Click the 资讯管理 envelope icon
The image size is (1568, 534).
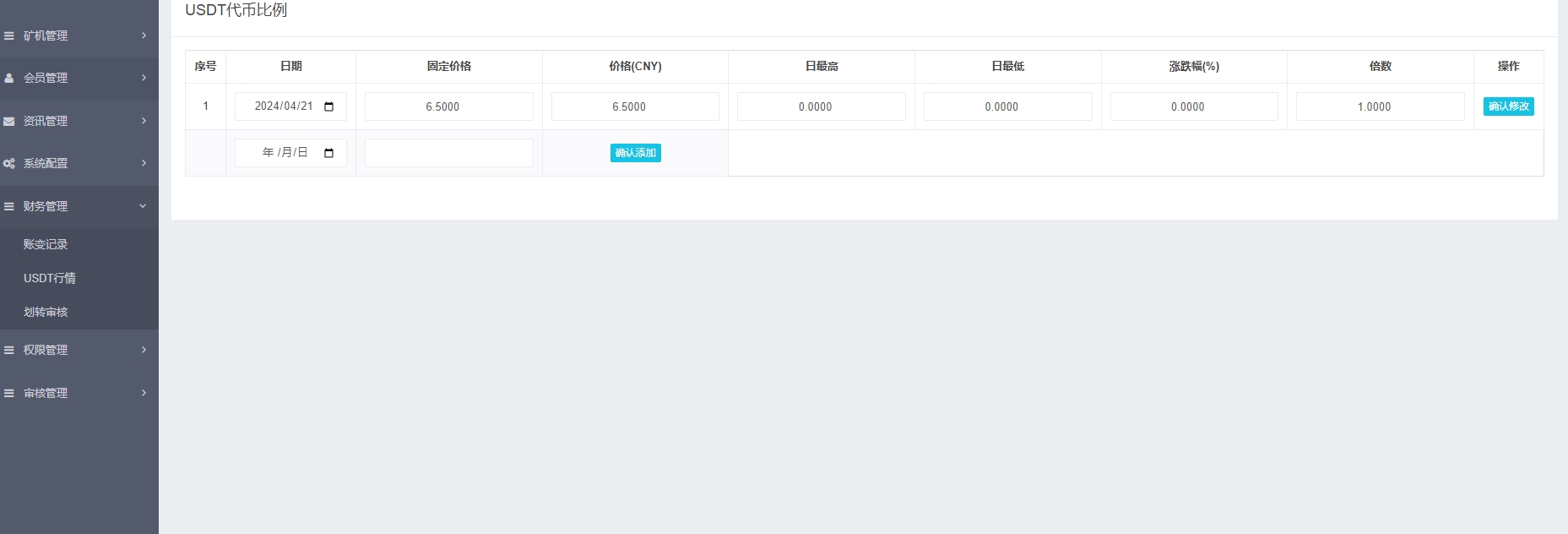[8, 121]
